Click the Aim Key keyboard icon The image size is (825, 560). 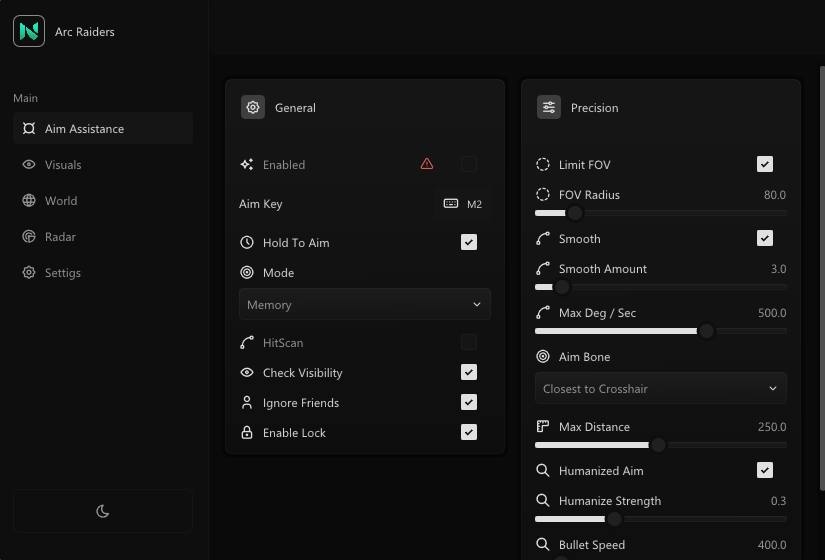click(451, 204)
